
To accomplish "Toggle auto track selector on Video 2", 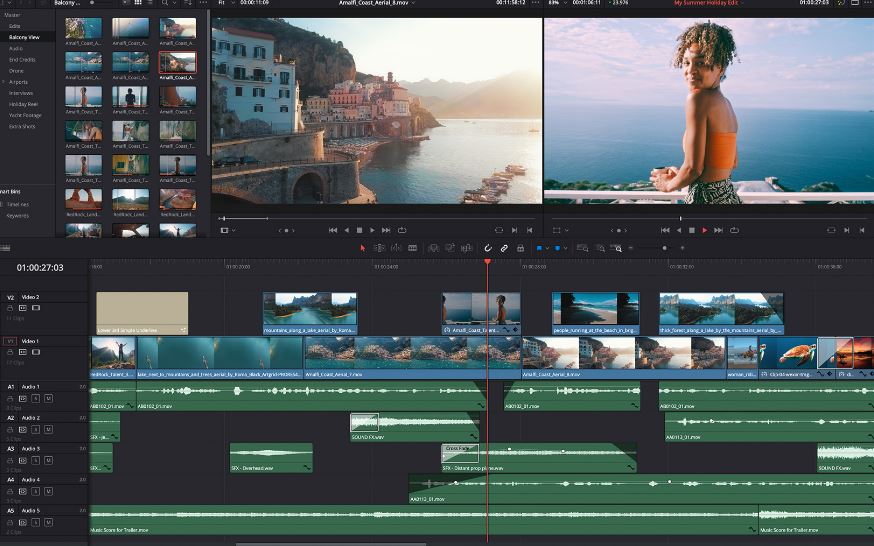I will coord(23,308).
